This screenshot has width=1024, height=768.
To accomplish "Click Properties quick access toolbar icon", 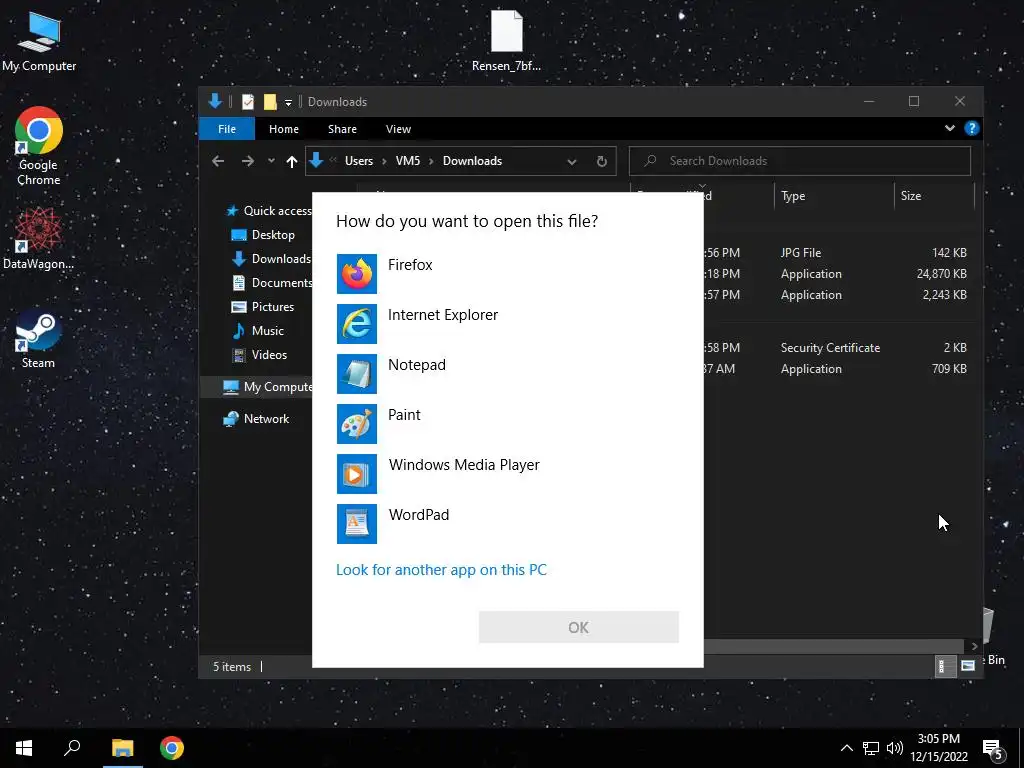I will (x=248, y=102).
